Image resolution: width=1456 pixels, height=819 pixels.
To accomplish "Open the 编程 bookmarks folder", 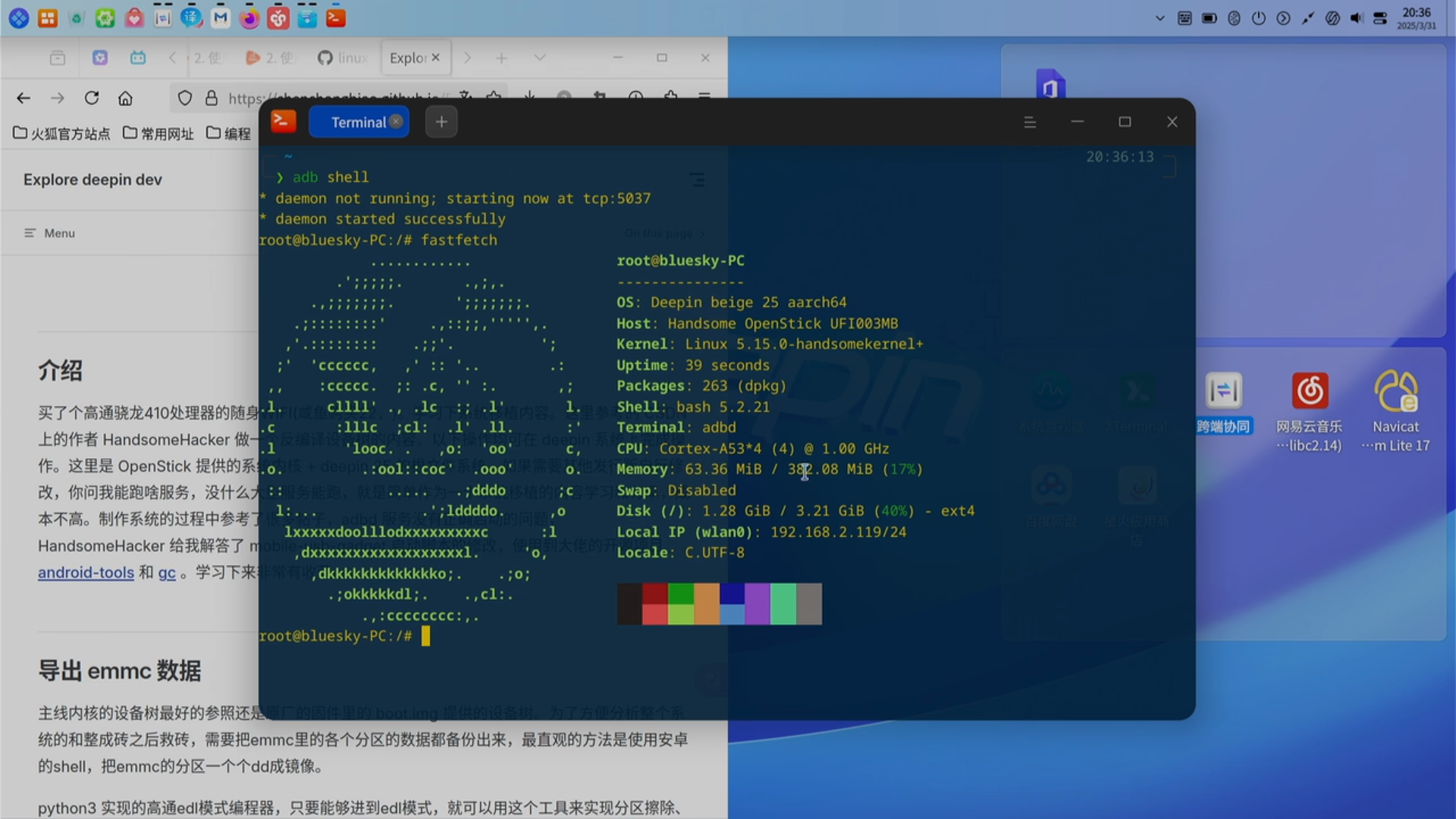I will 228,133.
